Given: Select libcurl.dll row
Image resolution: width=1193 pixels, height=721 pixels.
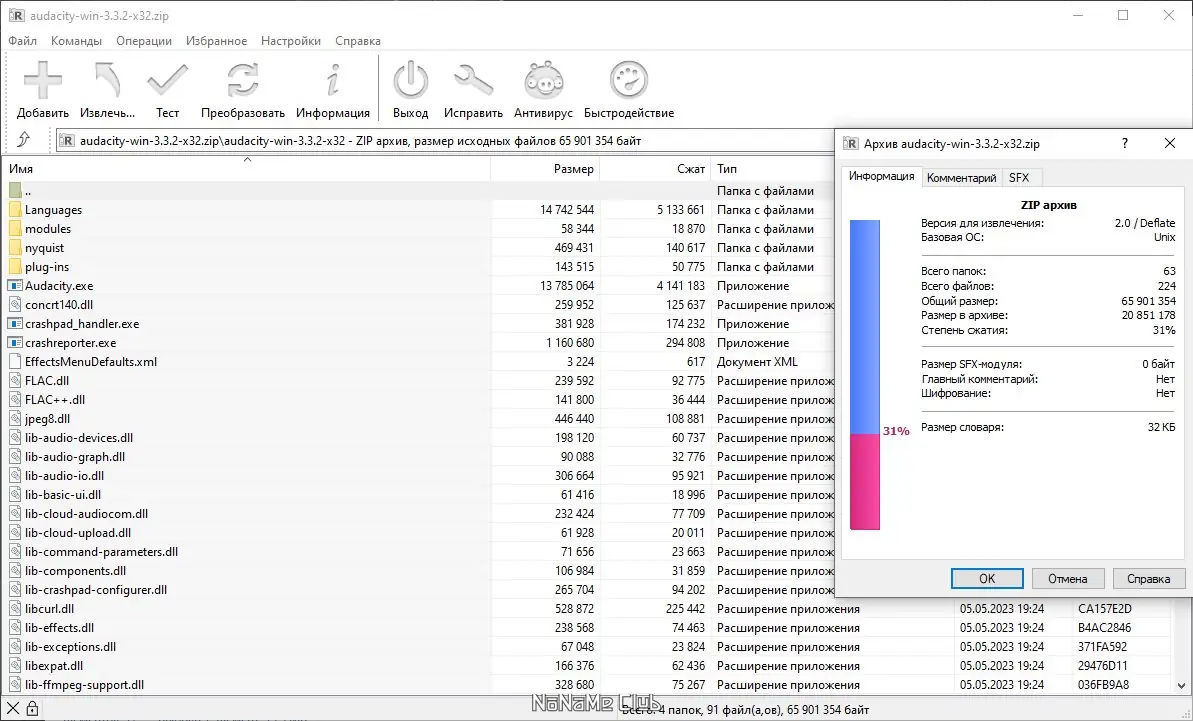Looking at the screenshot, I should 587,609.
